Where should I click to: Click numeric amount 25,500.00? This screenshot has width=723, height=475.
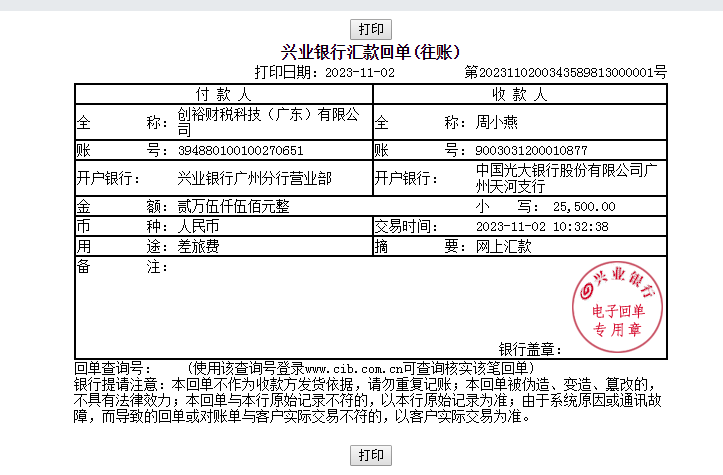(x=584, y=207)
